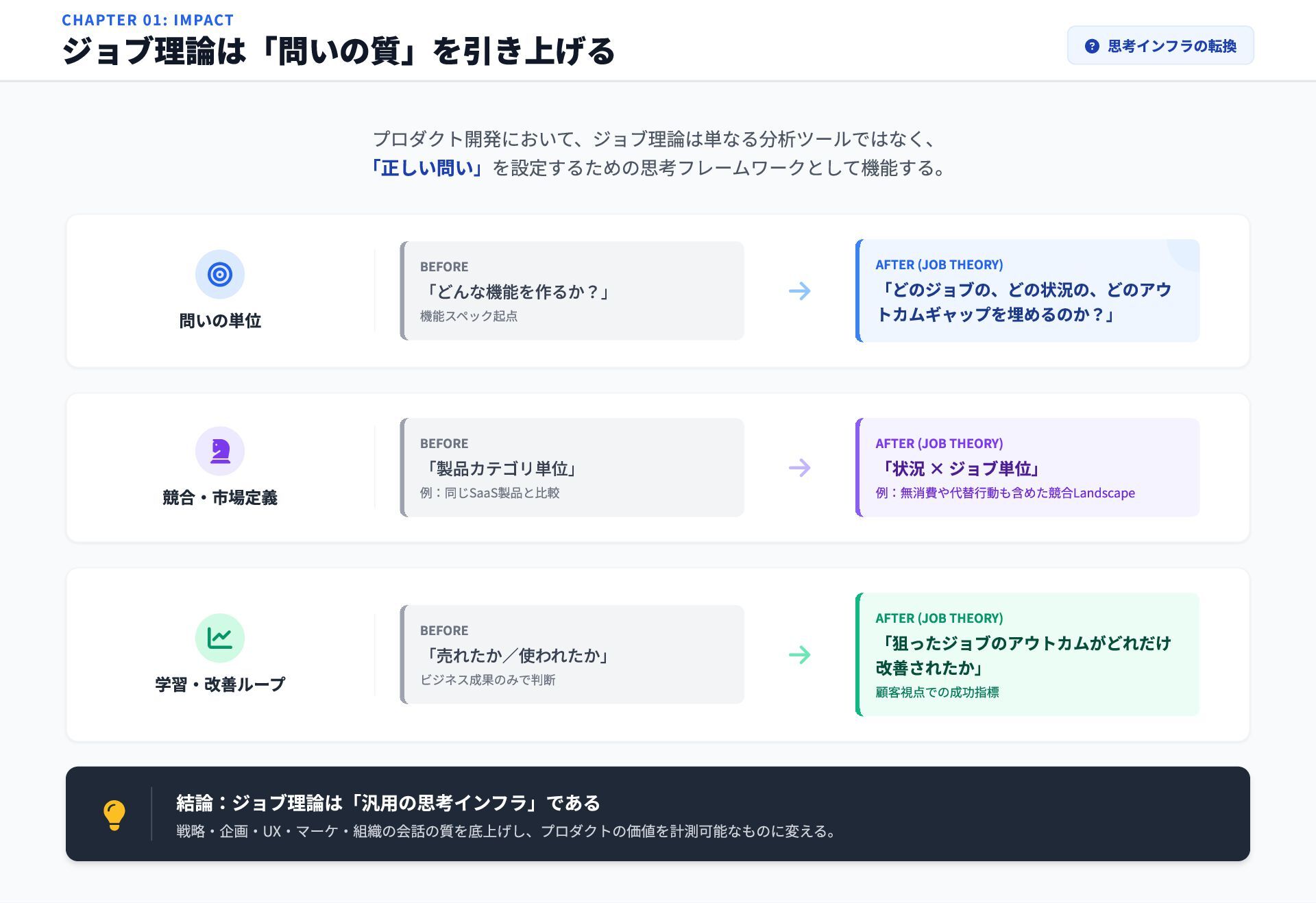Click the CHAPTER 01: IMPACT heading
Screen dimensions: 1316x903
click(x=148, y=20)
